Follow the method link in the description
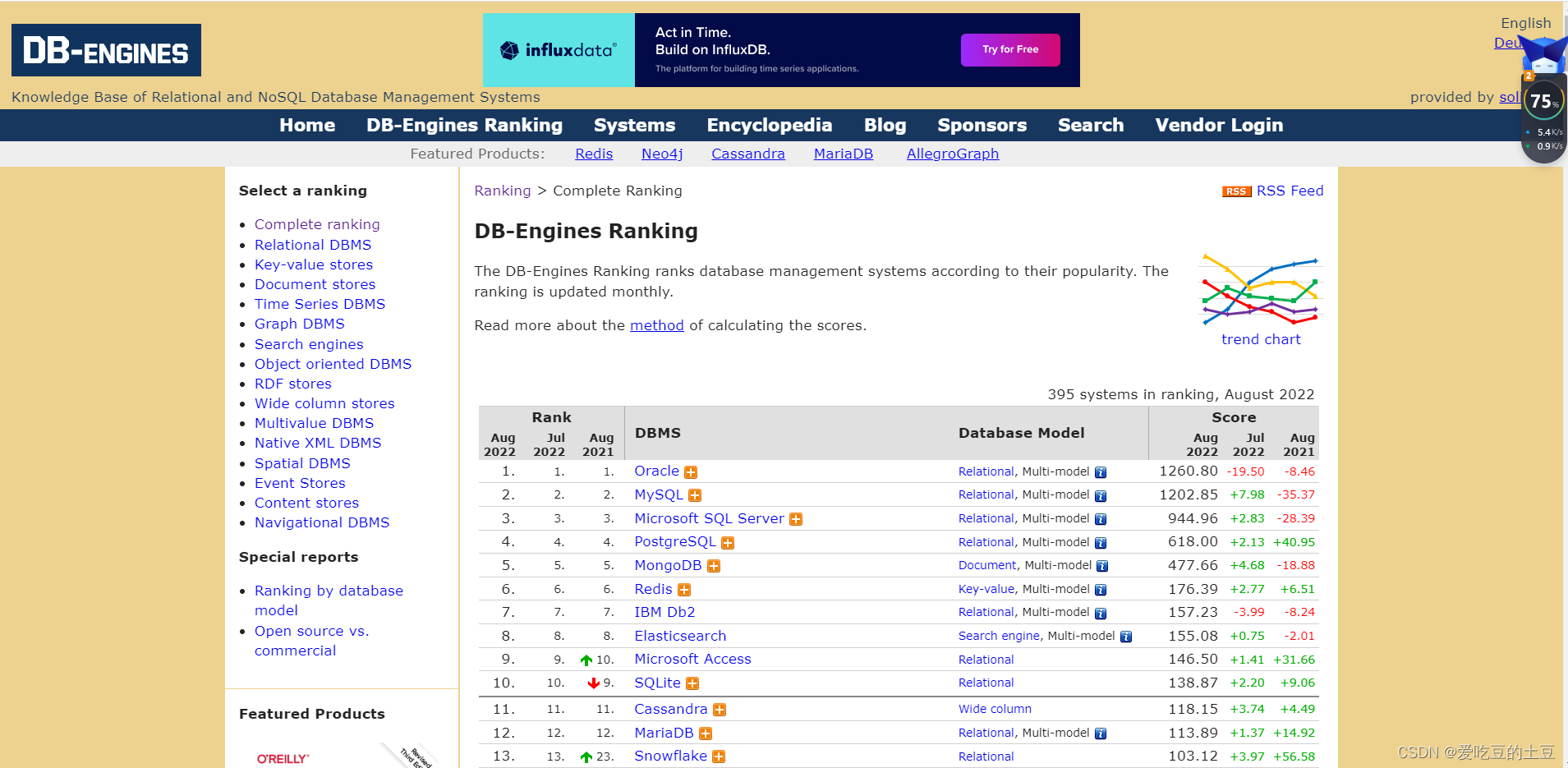The image size is (1568, 768). coord(656,325)
